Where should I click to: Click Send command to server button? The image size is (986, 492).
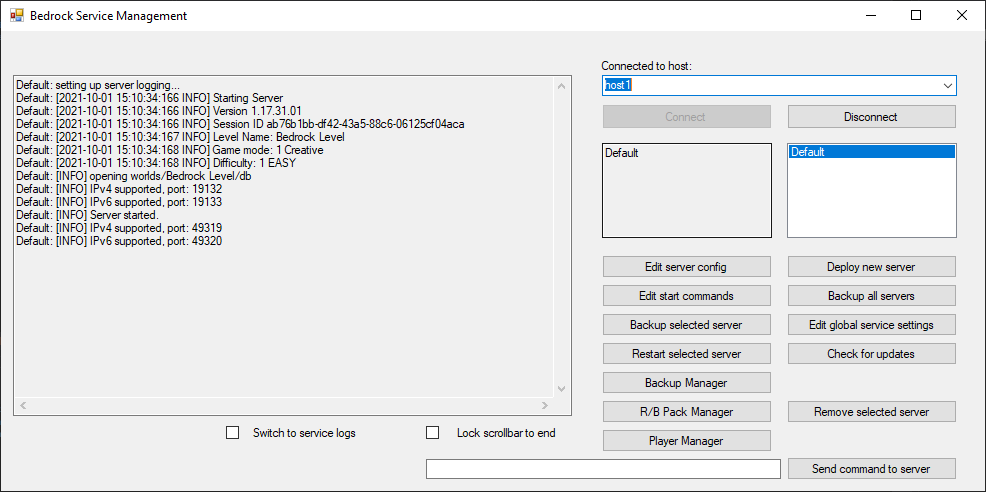(x=872, y=469)
